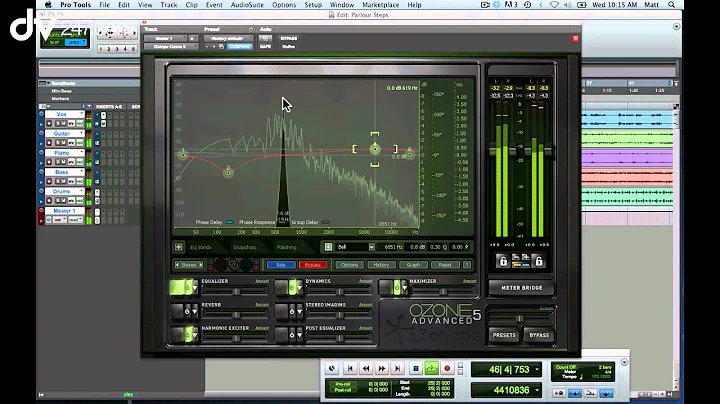The image size is (720, 404).
Task: Click the Record transport button
Action: (x=447, y=368)
